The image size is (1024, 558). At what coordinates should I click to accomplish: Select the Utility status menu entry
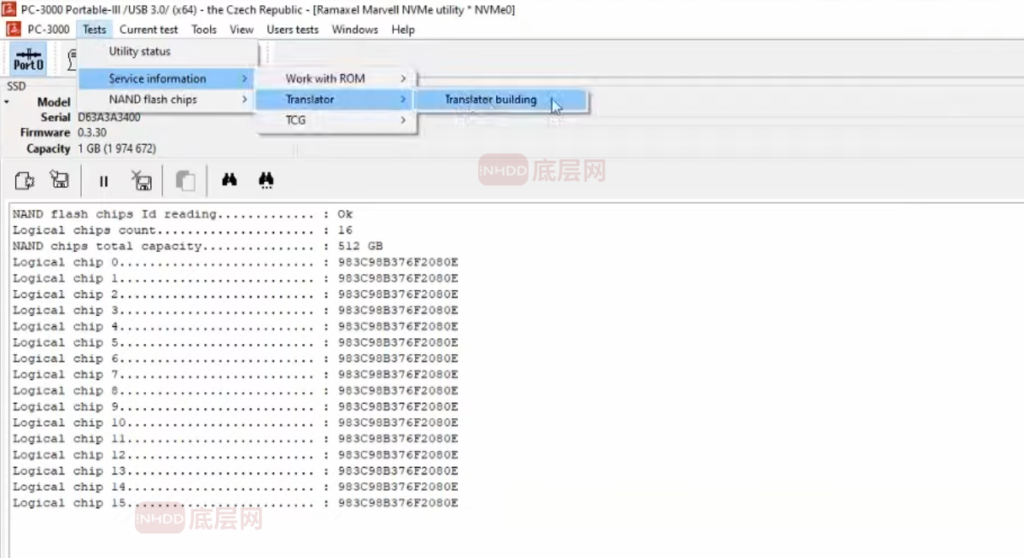click(167, 51)
